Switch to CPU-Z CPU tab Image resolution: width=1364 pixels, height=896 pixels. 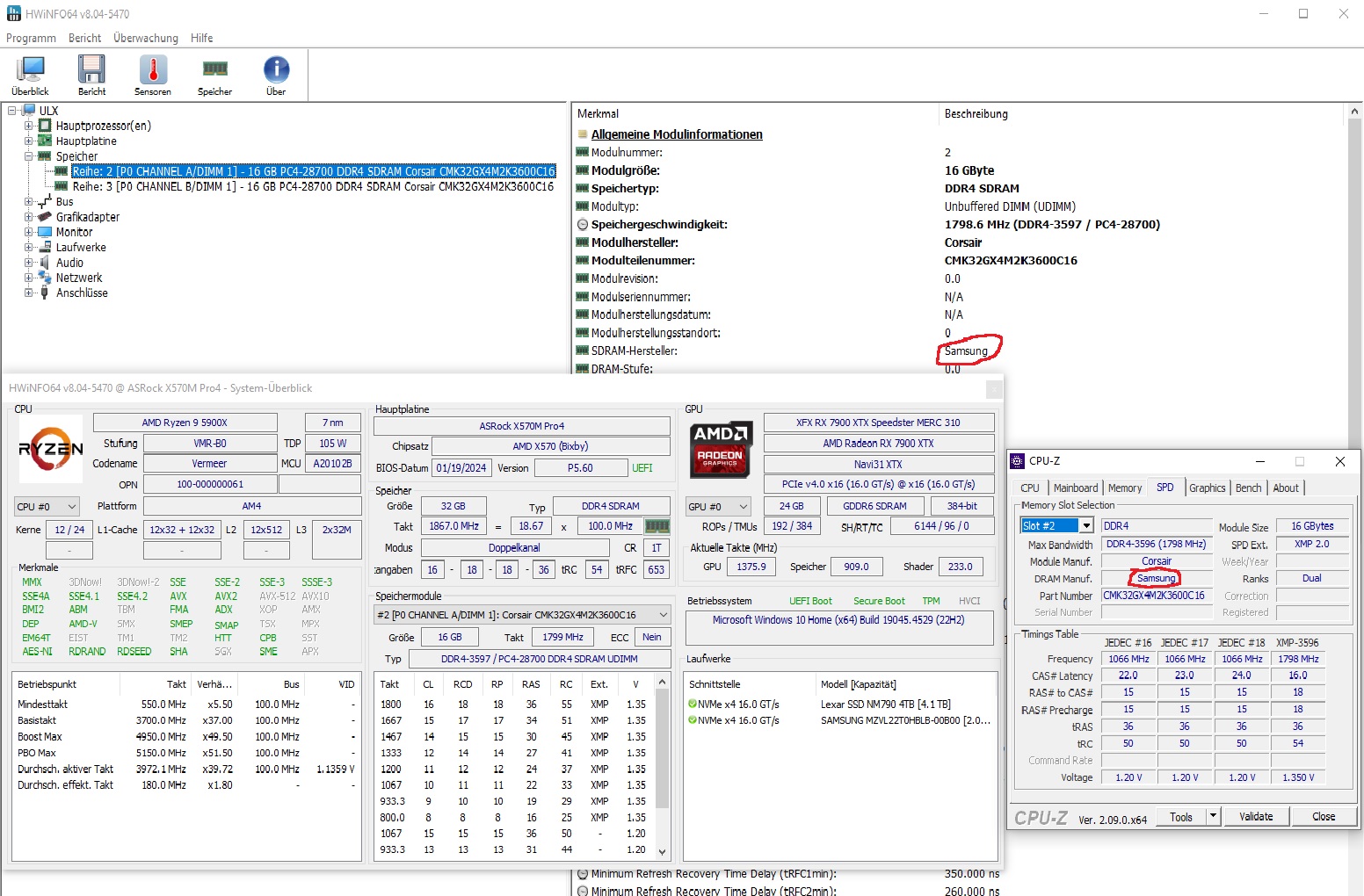(x=1030, y=488)
